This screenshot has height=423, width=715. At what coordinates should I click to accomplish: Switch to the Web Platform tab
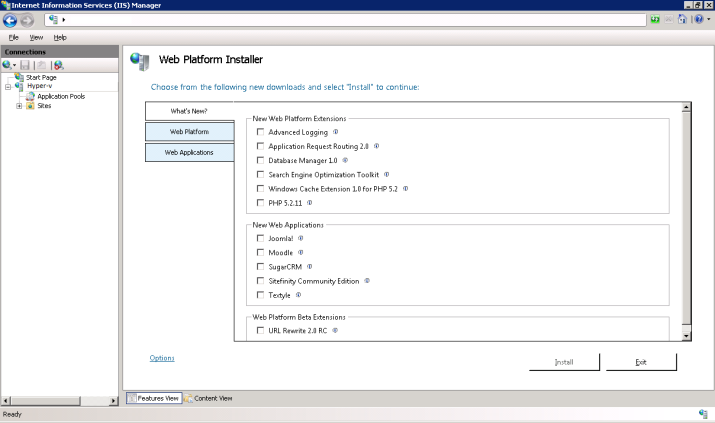pyautogui.click(x=189, y=131)
